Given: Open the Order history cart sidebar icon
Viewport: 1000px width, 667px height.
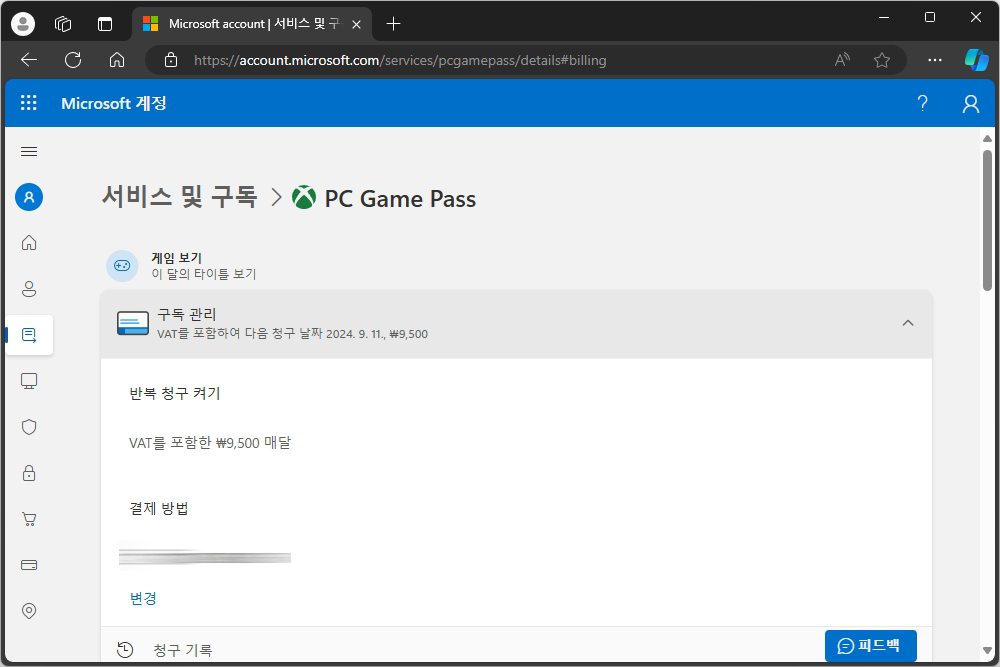Looking at the screenshot, I should 29,519.
